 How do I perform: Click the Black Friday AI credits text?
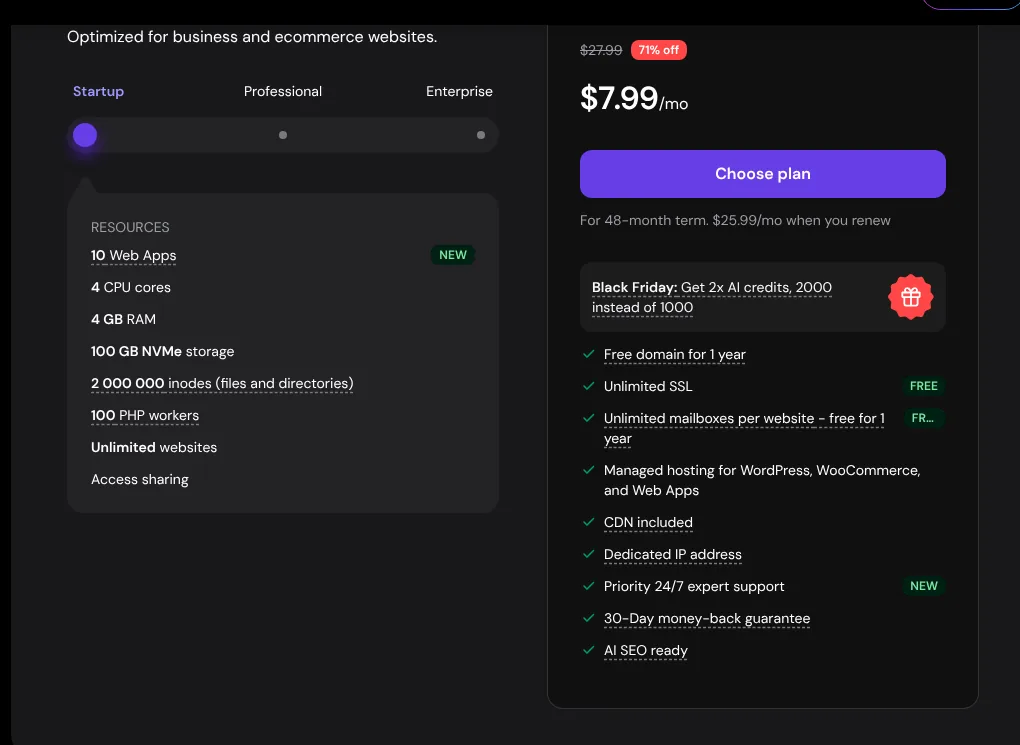[x=712, y=297]
